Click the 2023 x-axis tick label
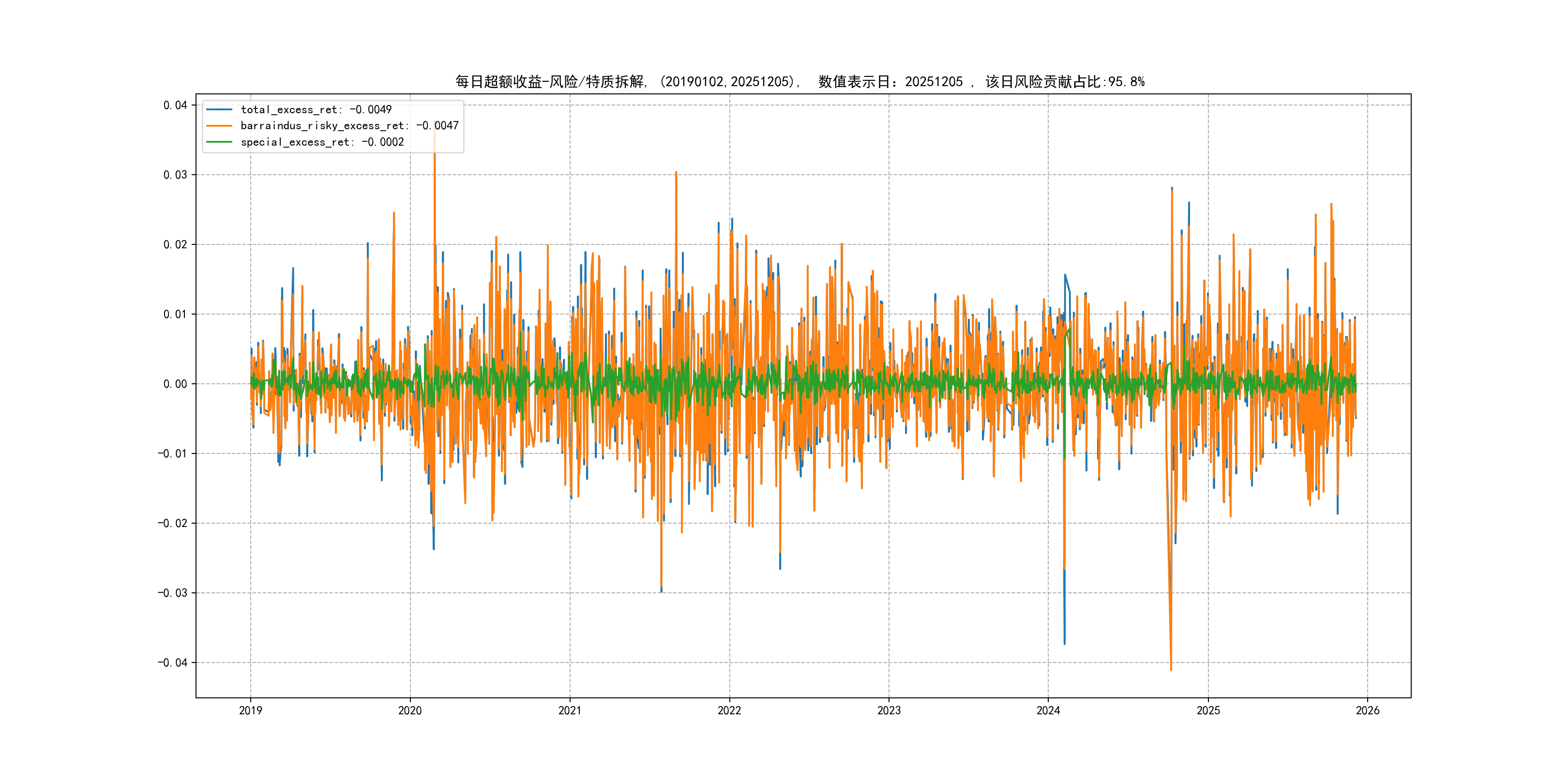The width and height of the screenshot is (1568, 784). [x=889, y=710]
